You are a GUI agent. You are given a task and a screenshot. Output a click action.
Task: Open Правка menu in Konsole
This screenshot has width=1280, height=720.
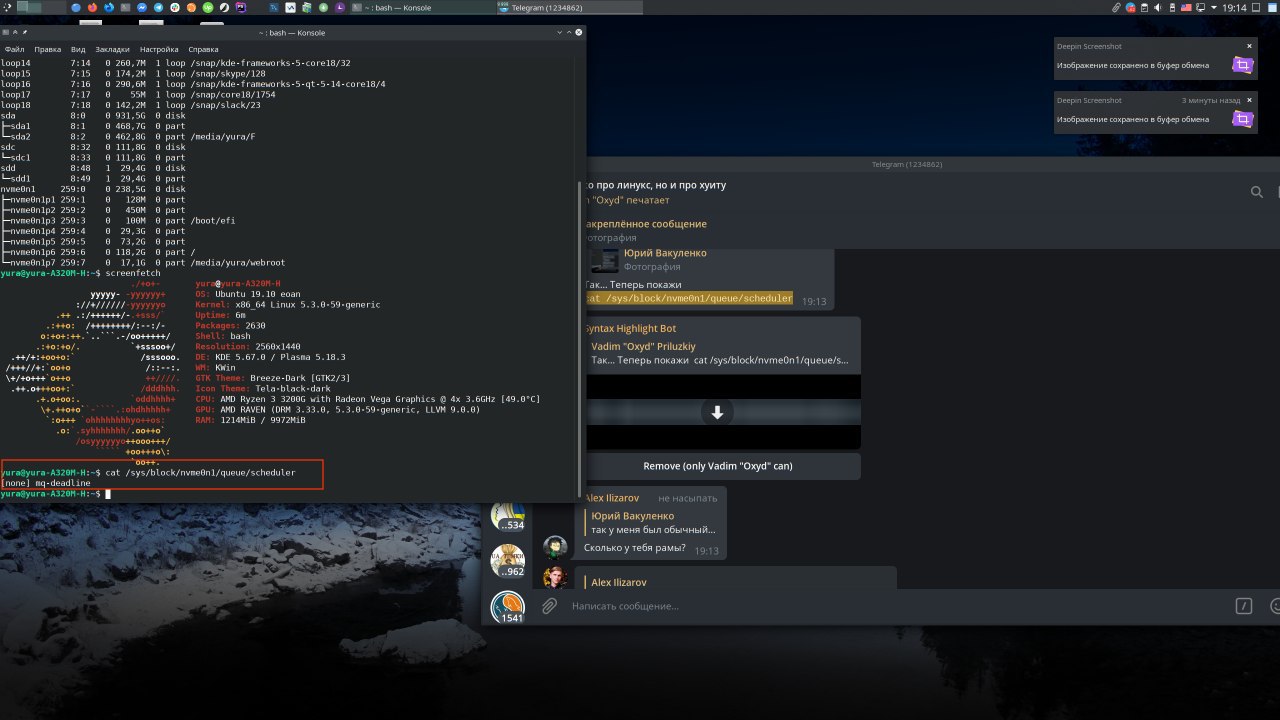[x=47, y=49]
